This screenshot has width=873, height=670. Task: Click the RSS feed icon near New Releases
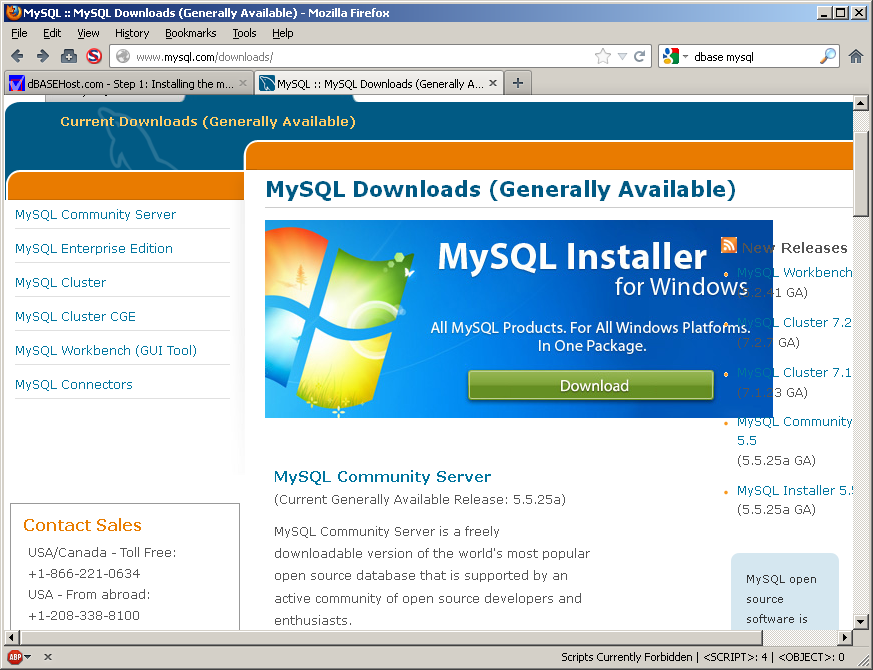point(729,244)
